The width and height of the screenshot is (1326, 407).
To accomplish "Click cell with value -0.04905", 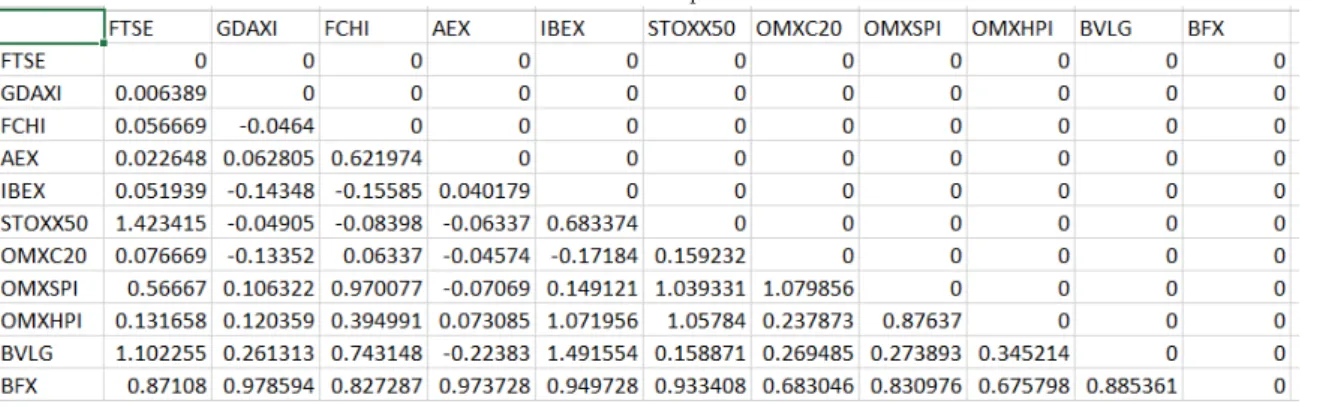I will [266, 223].
